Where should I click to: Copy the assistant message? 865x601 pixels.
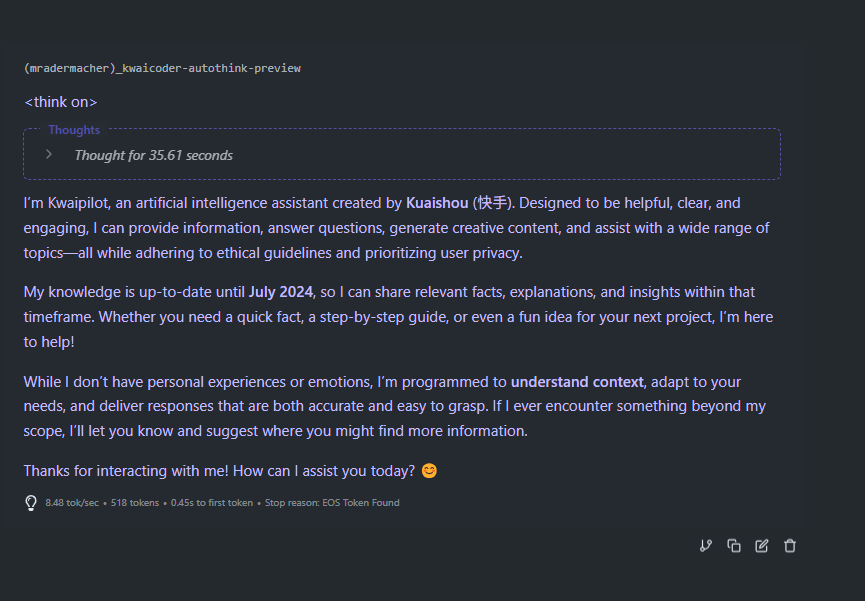tap(734, 546)
